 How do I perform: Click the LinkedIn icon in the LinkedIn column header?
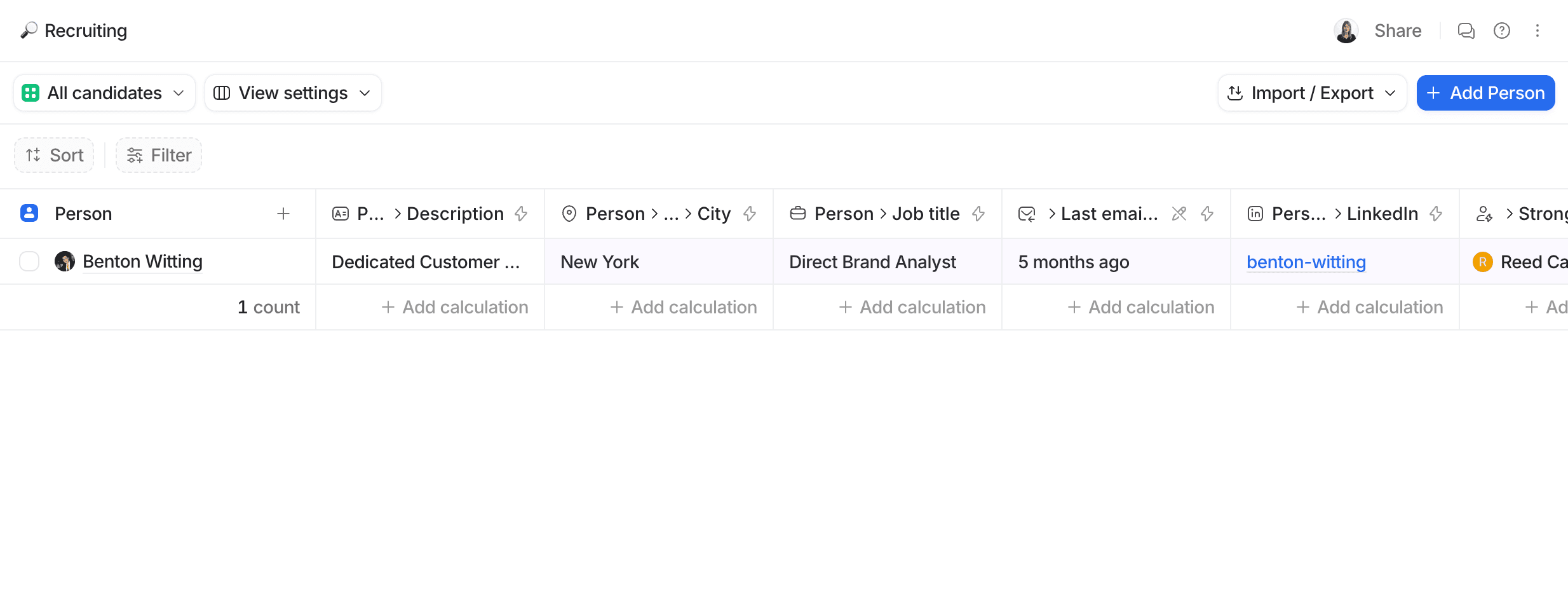(x=1255, y=214)
